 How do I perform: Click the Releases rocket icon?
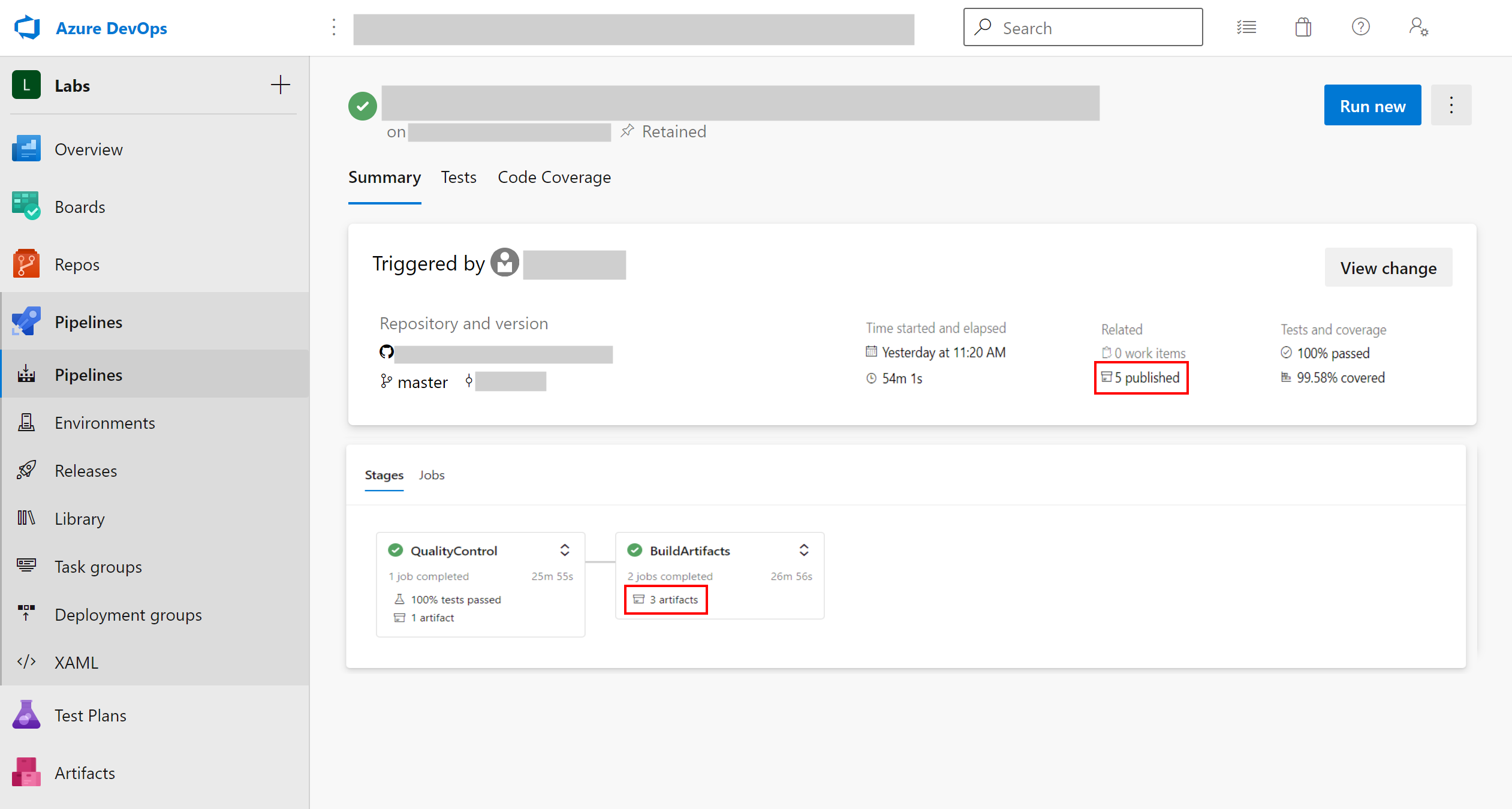[x=26, y=470]
